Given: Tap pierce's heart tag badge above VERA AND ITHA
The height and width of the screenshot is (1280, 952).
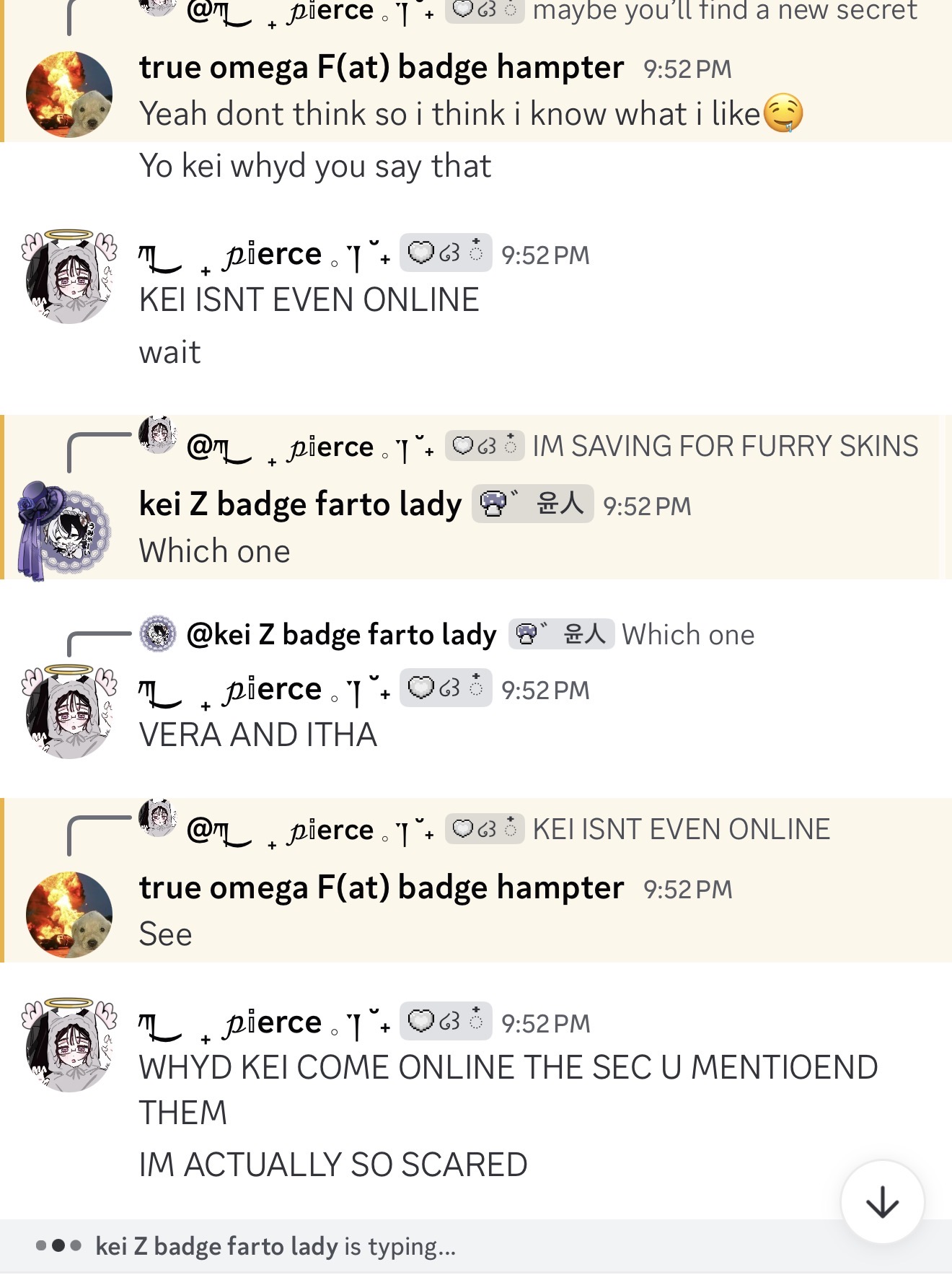Looking at the screenshot, I should point(446,688).
